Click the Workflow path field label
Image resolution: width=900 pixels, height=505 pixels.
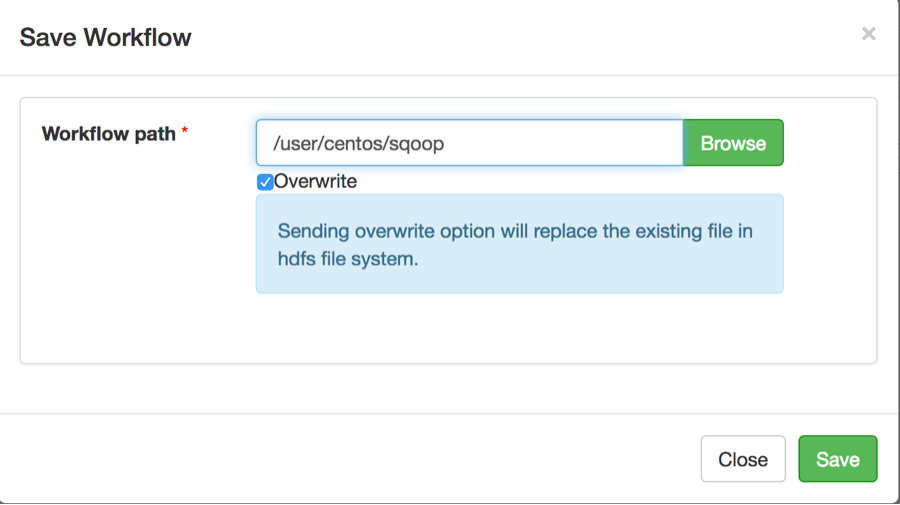coord(109,133)
